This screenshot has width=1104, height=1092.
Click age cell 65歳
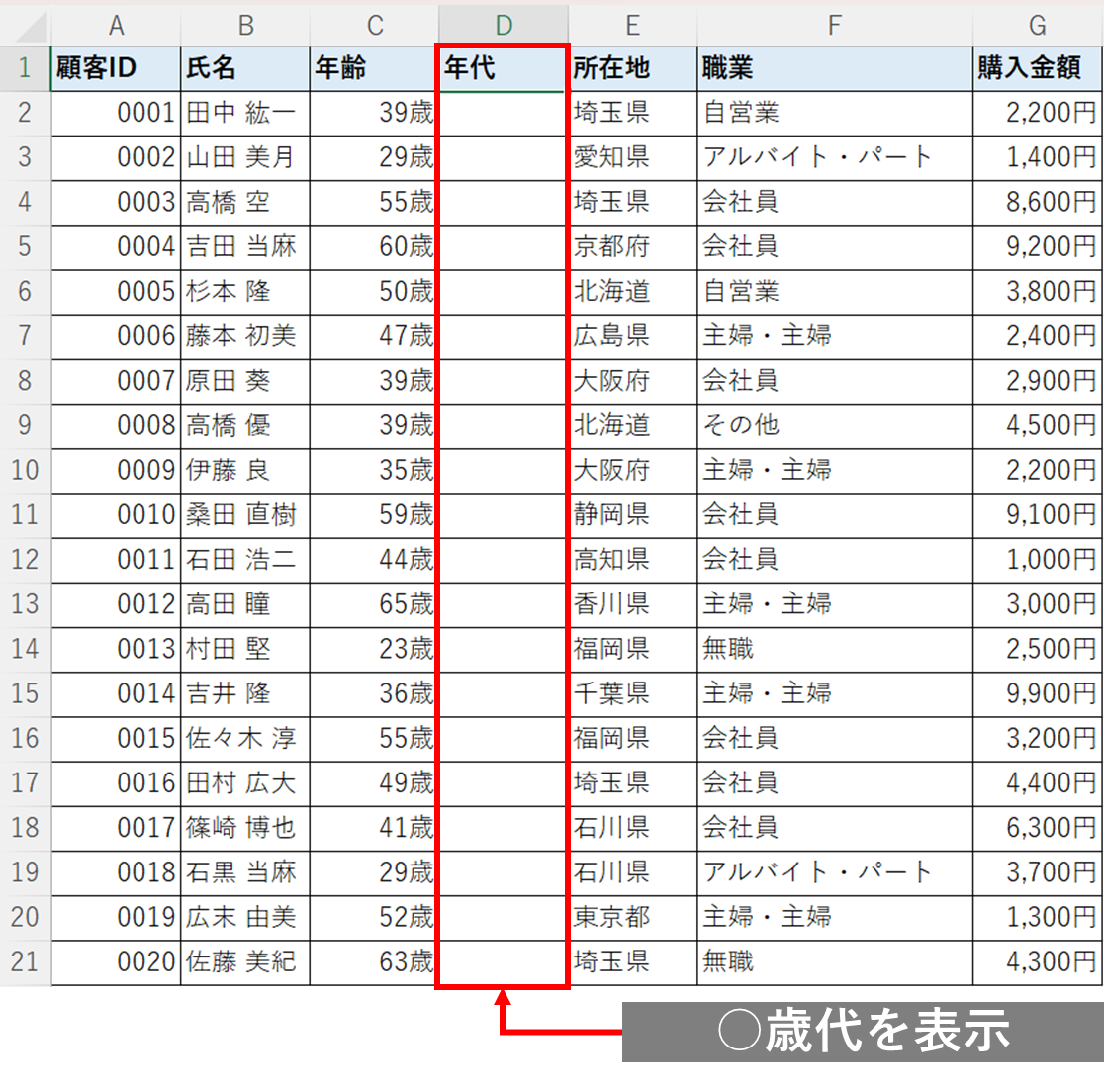pos(373,604)
